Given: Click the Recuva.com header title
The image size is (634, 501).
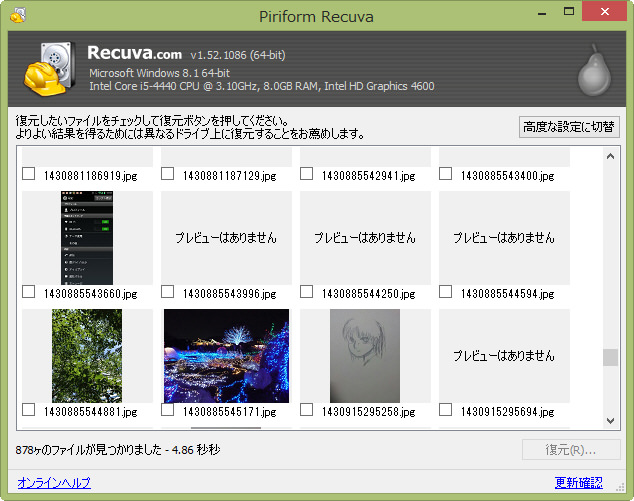Looking at the screenshot, I should pyautogui.click(x=135, y=53).
